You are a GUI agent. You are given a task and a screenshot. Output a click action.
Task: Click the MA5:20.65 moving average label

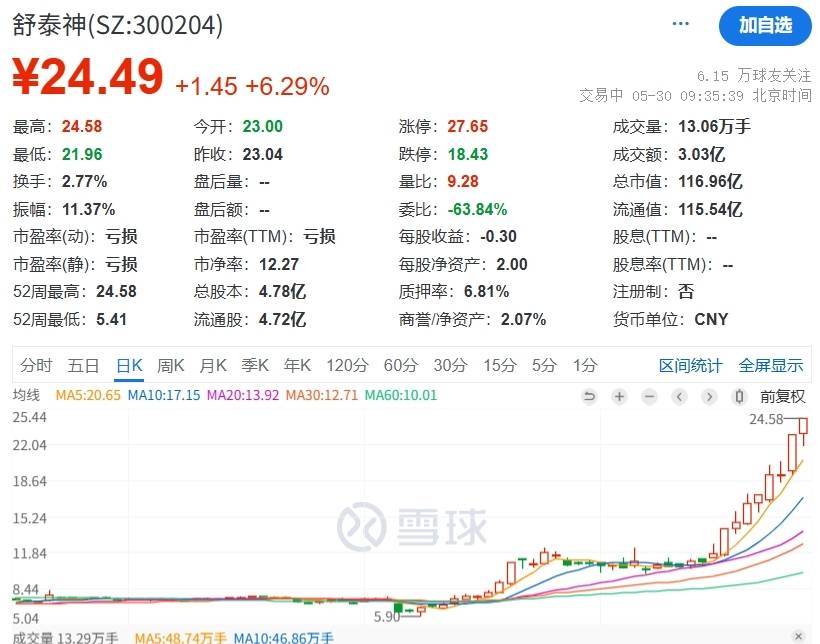coord(88,395)
